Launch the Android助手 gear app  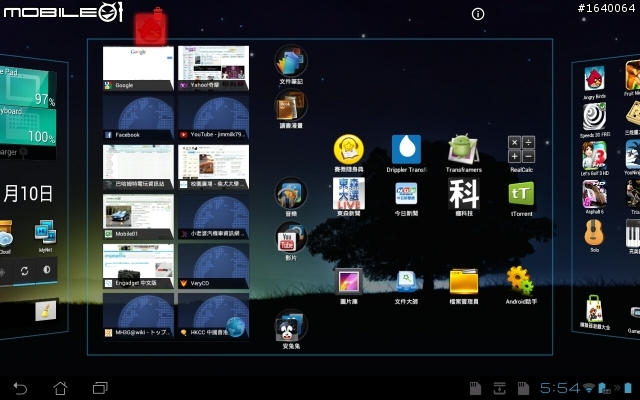click(x=520, y=280)
